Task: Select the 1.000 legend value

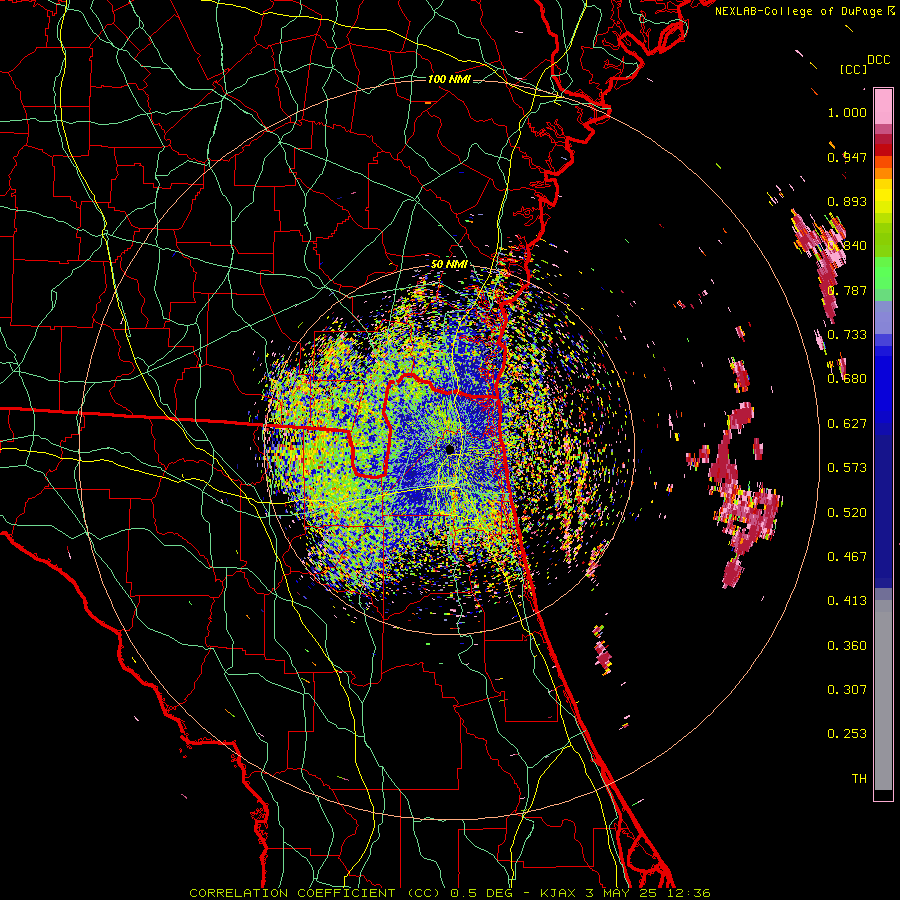Action: [x=847, y=112]
